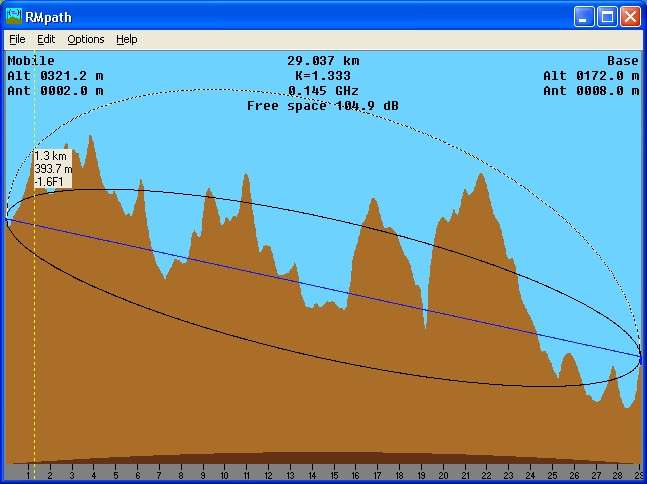The image size is (647, 484).
Task: Click the 8 km mark on distance scale
Action: click(x=181, y=475)
